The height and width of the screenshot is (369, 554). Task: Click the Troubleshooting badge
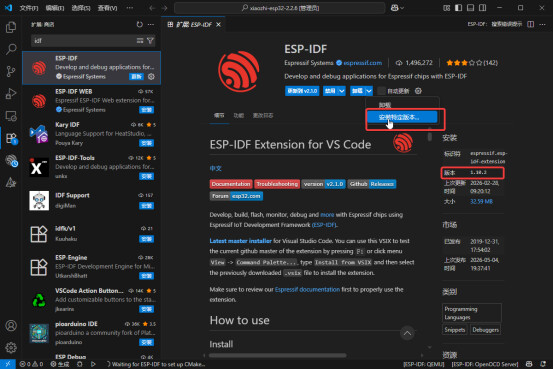click(x=277, y=184)
